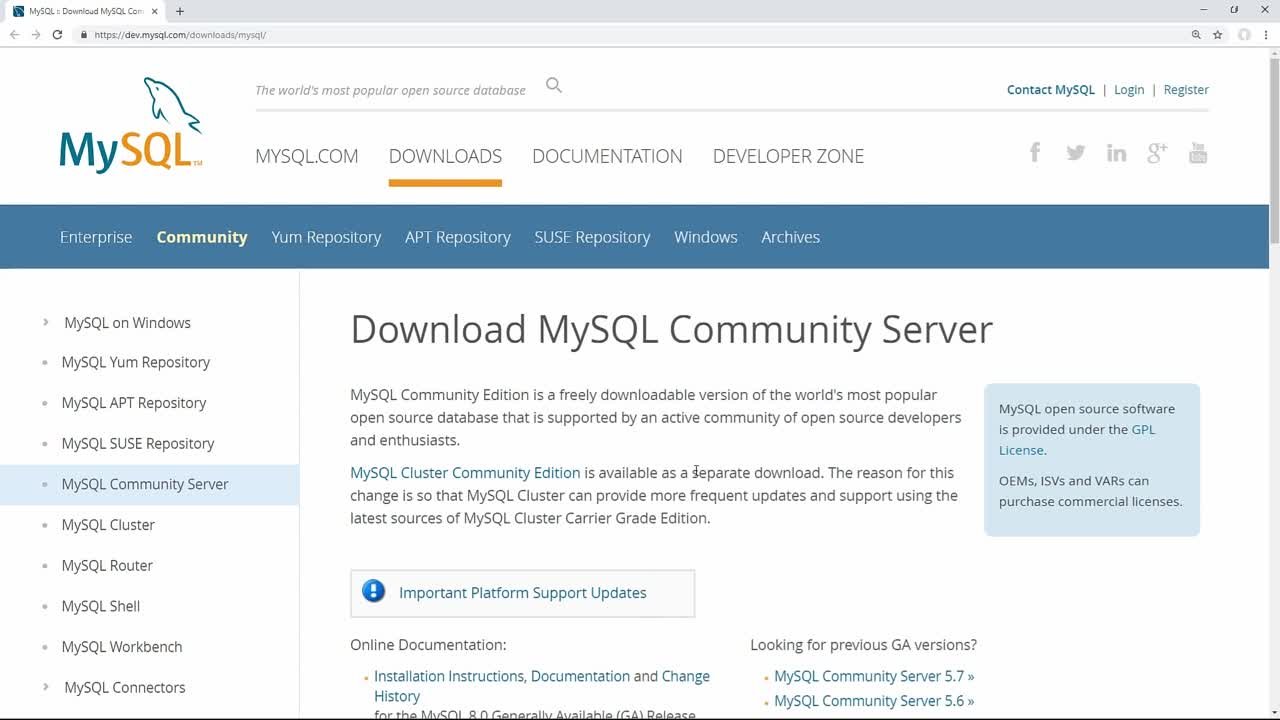Viewport: 1280px width, 720px height.
Task: Click the Register link
Action: (x=1186, y=89)
